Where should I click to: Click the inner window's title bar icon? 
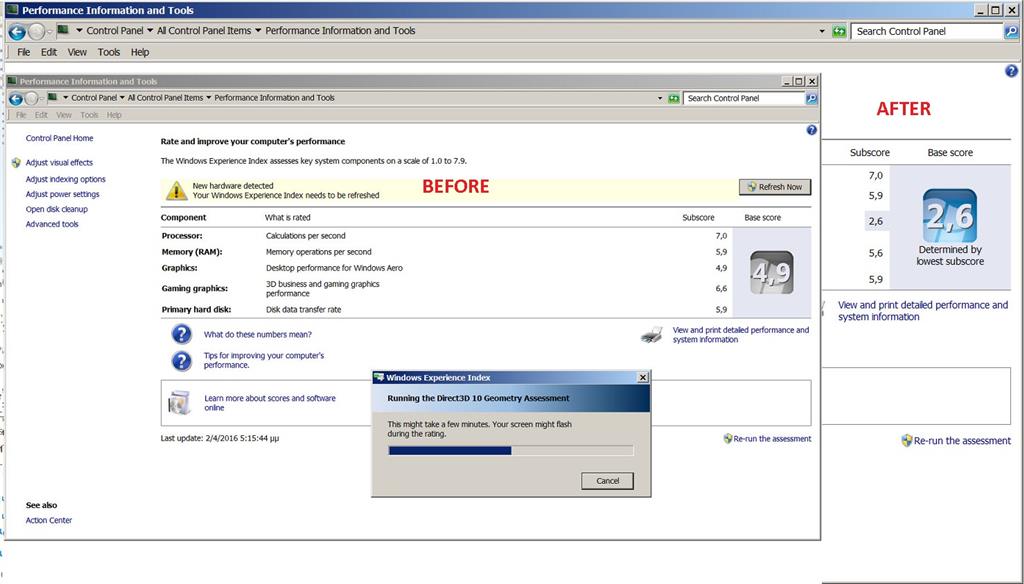coord(12,81)
